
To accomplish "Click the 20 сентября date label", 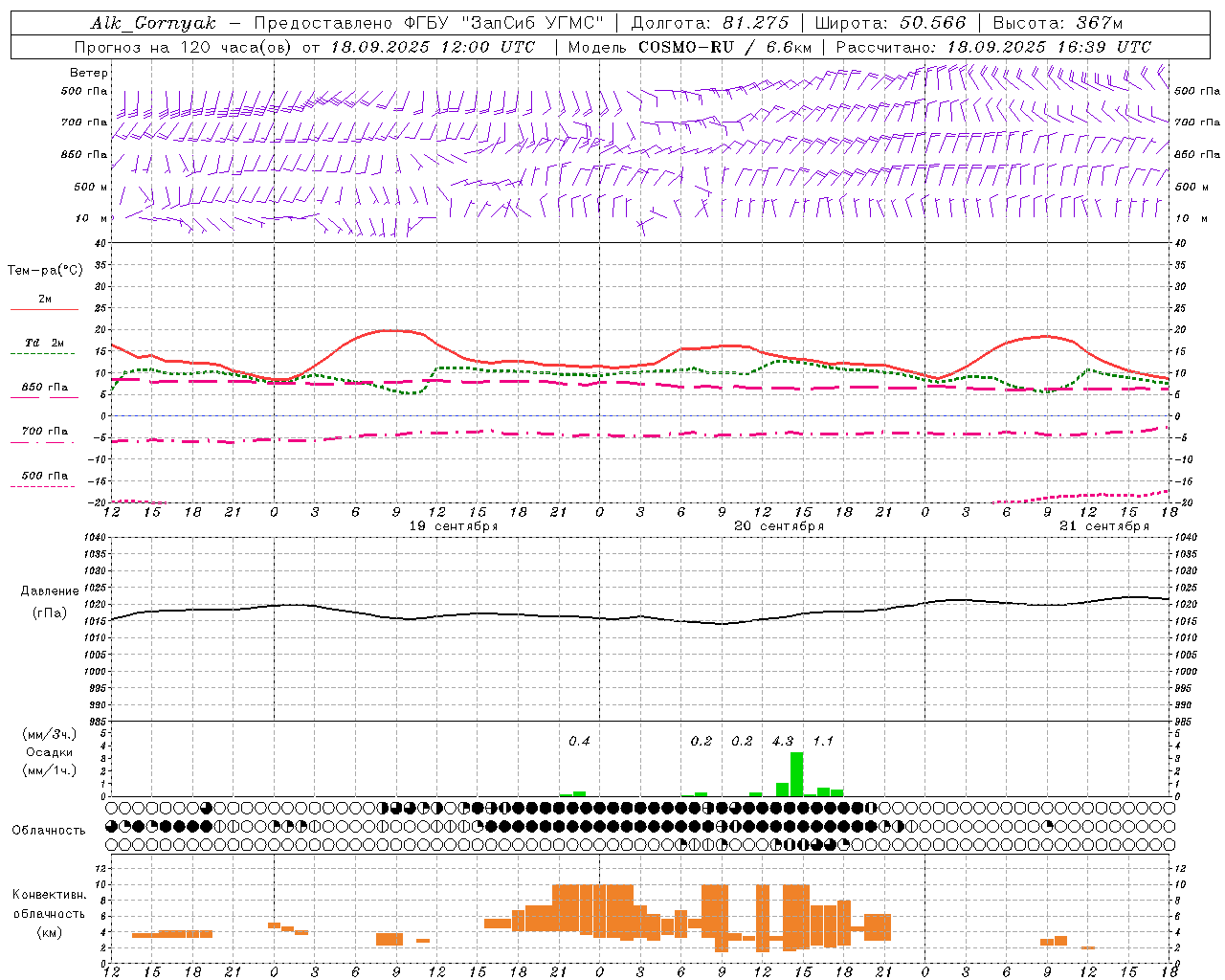I will (779, 526).
